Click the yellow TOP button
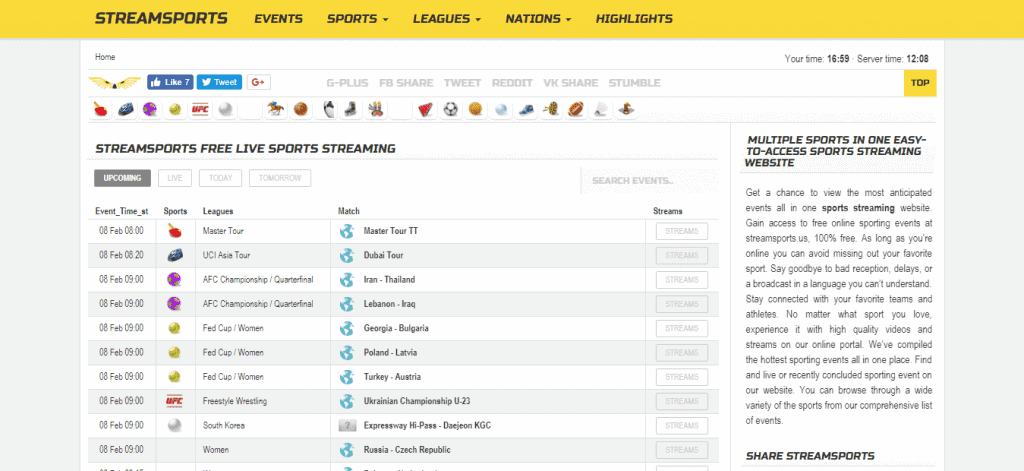1024x471 pixels. click(920, 83)
